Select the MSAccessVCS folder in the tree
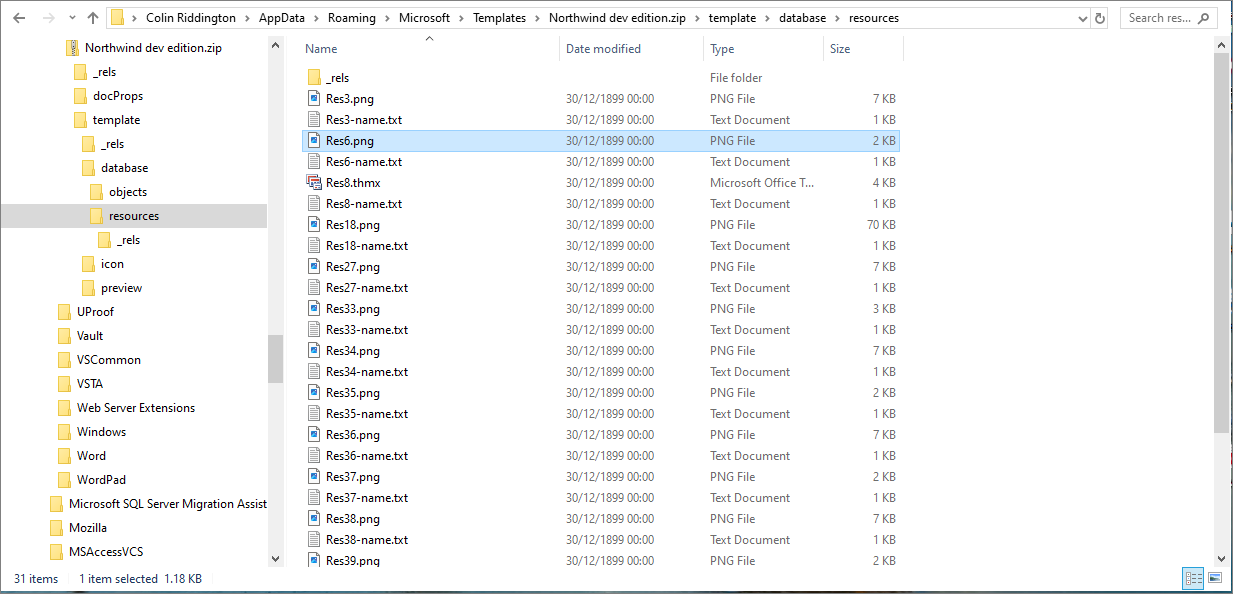The width and height of the screenshot is (1233, 594). pos(106,552)
